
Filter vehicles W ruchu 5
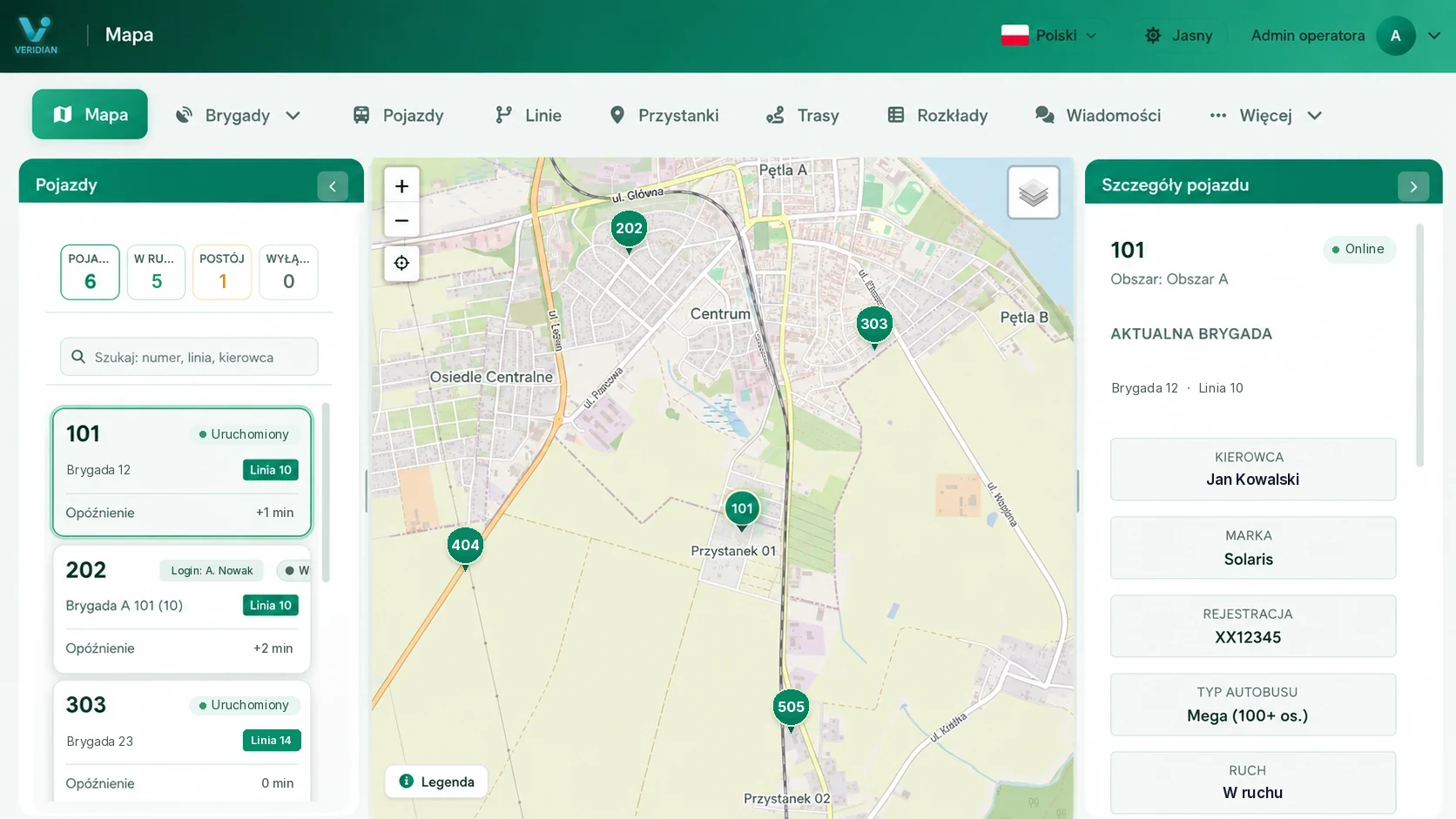click(156, 272)
